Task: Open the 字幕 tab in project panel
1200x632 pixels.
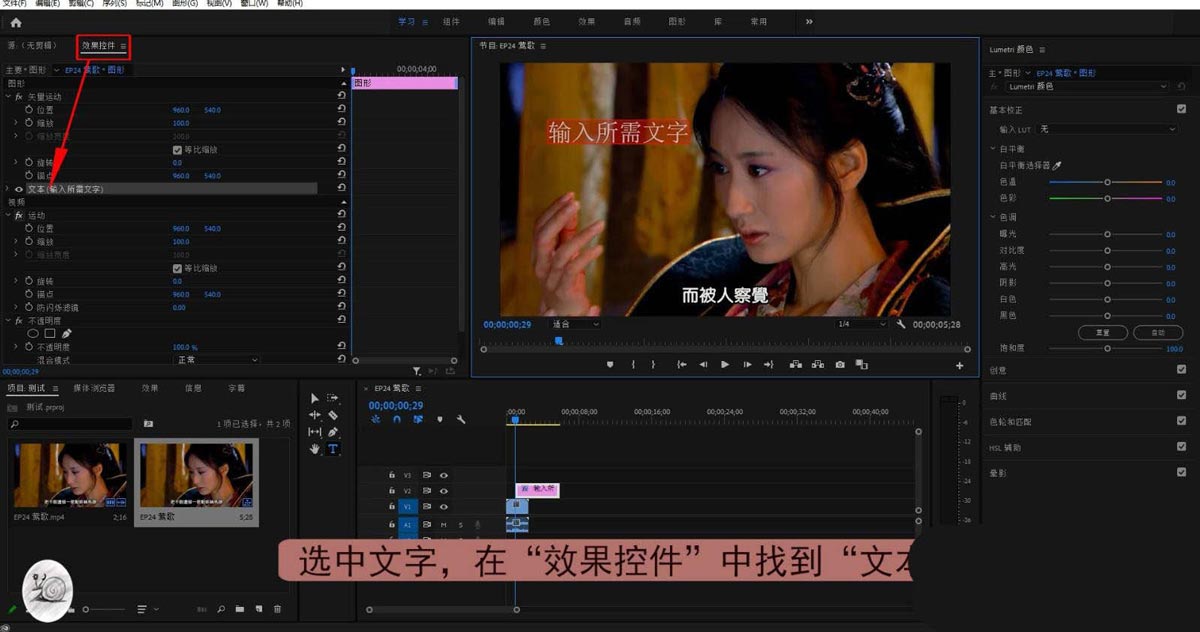Action: tap(236, 388)
